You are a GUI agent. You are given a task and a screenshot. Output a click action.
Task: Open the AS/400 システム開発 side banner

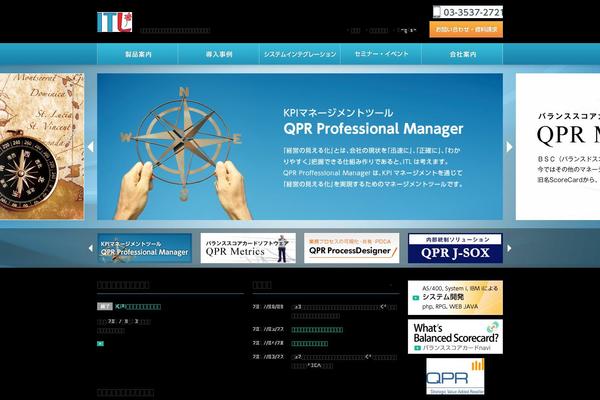pyautogui.click(x=455, y=297)
